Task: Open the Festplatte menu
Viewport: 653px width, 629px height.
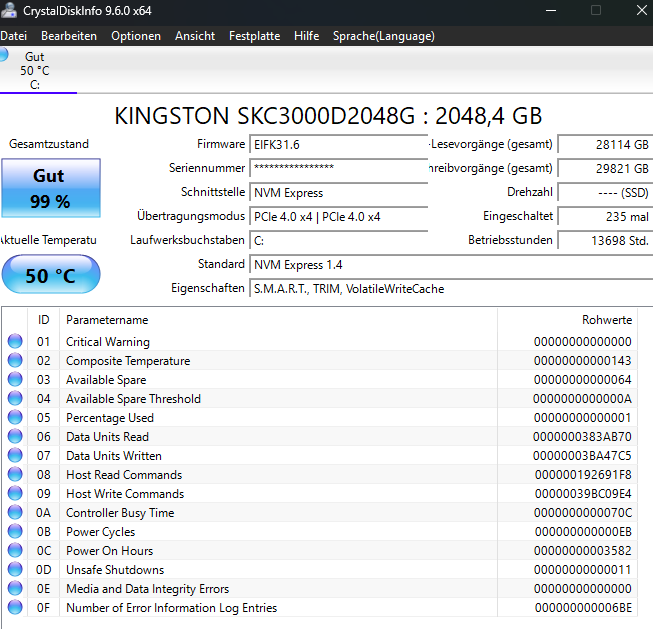Action: coord(254,36)
